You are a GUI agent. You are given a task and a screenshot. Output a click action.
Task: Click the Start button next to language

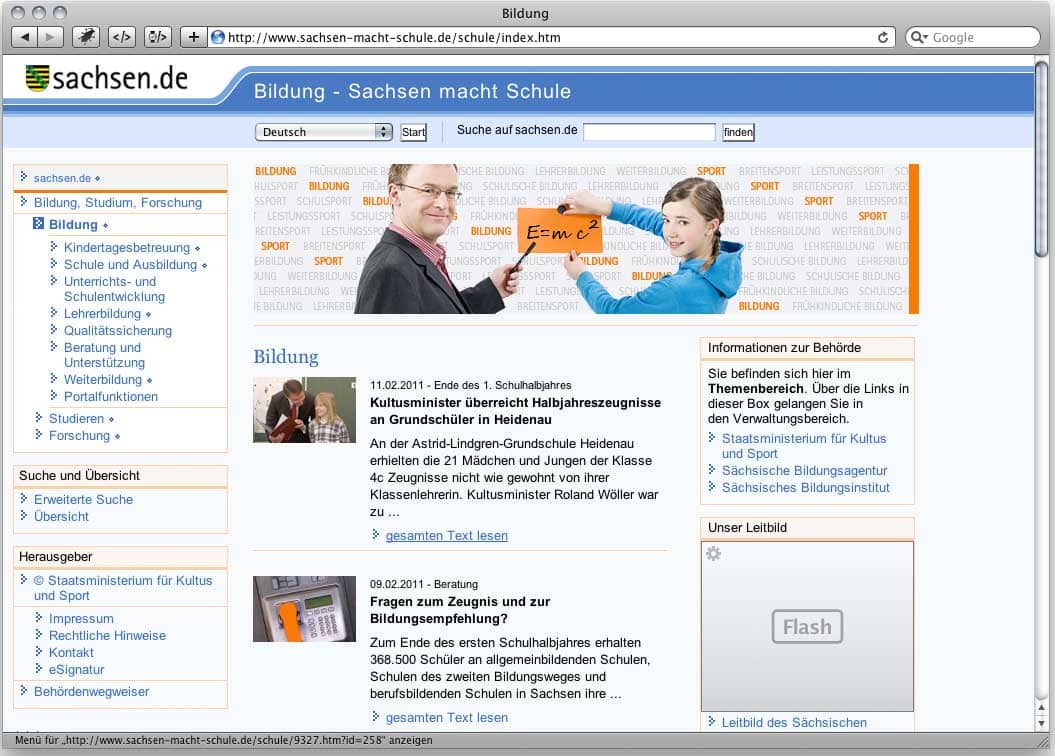coord(413,132)
